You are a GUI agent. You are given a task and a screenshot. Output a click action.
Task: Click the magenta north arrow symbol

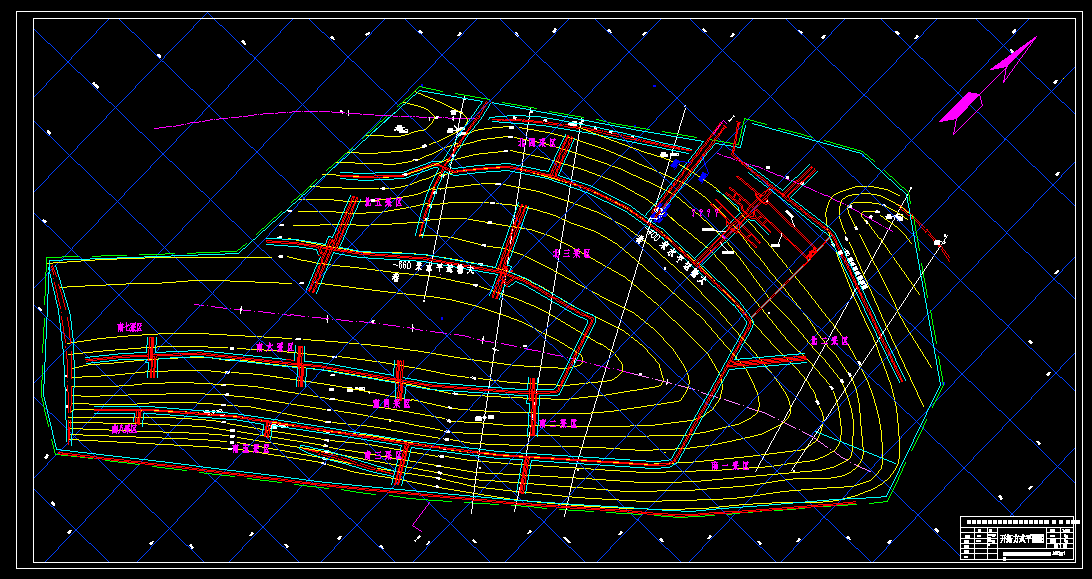point(988,85)
